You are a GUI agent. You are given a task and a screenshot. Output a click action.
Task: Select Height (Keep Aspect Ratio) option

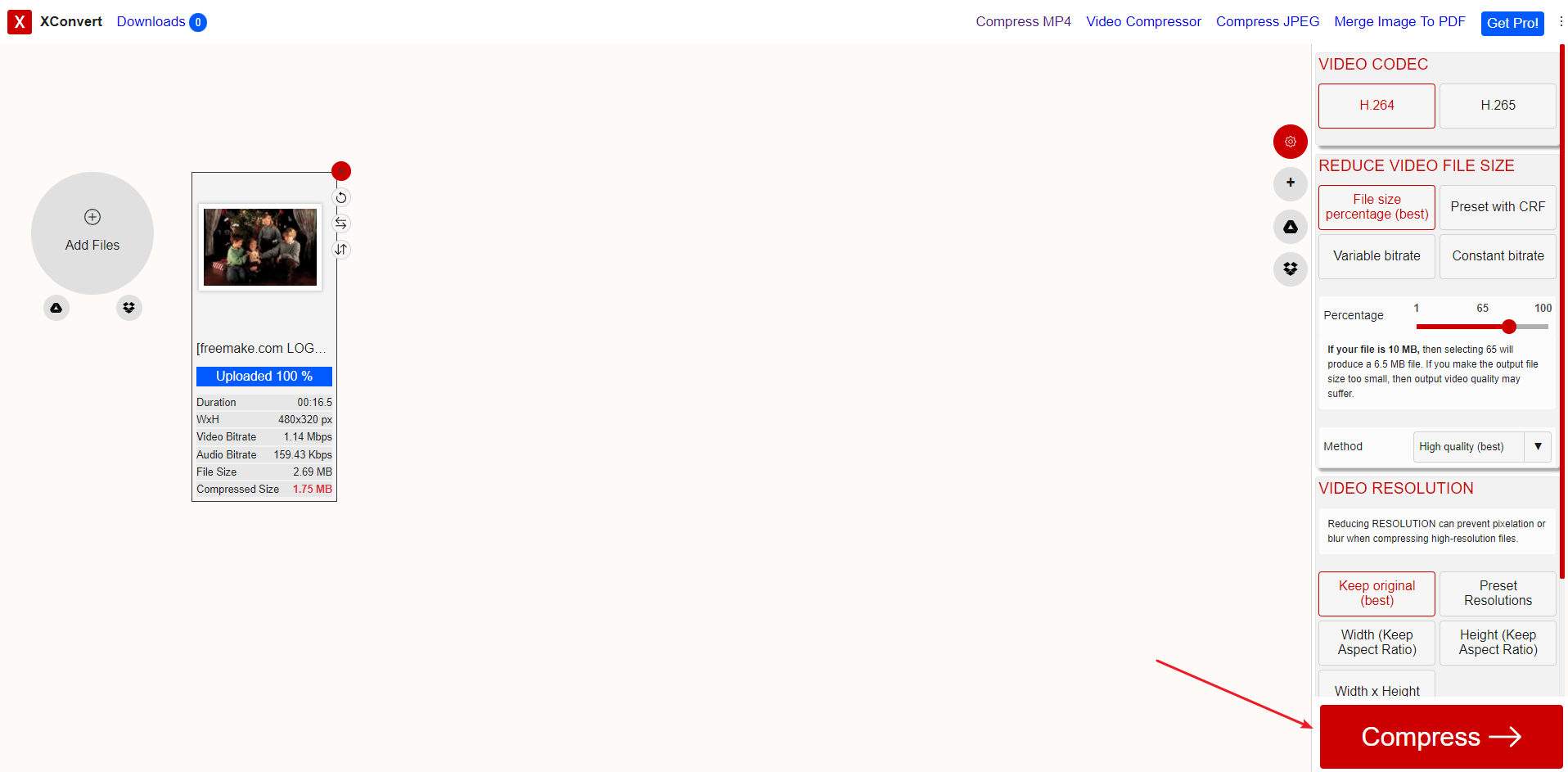click(1498, 643)
